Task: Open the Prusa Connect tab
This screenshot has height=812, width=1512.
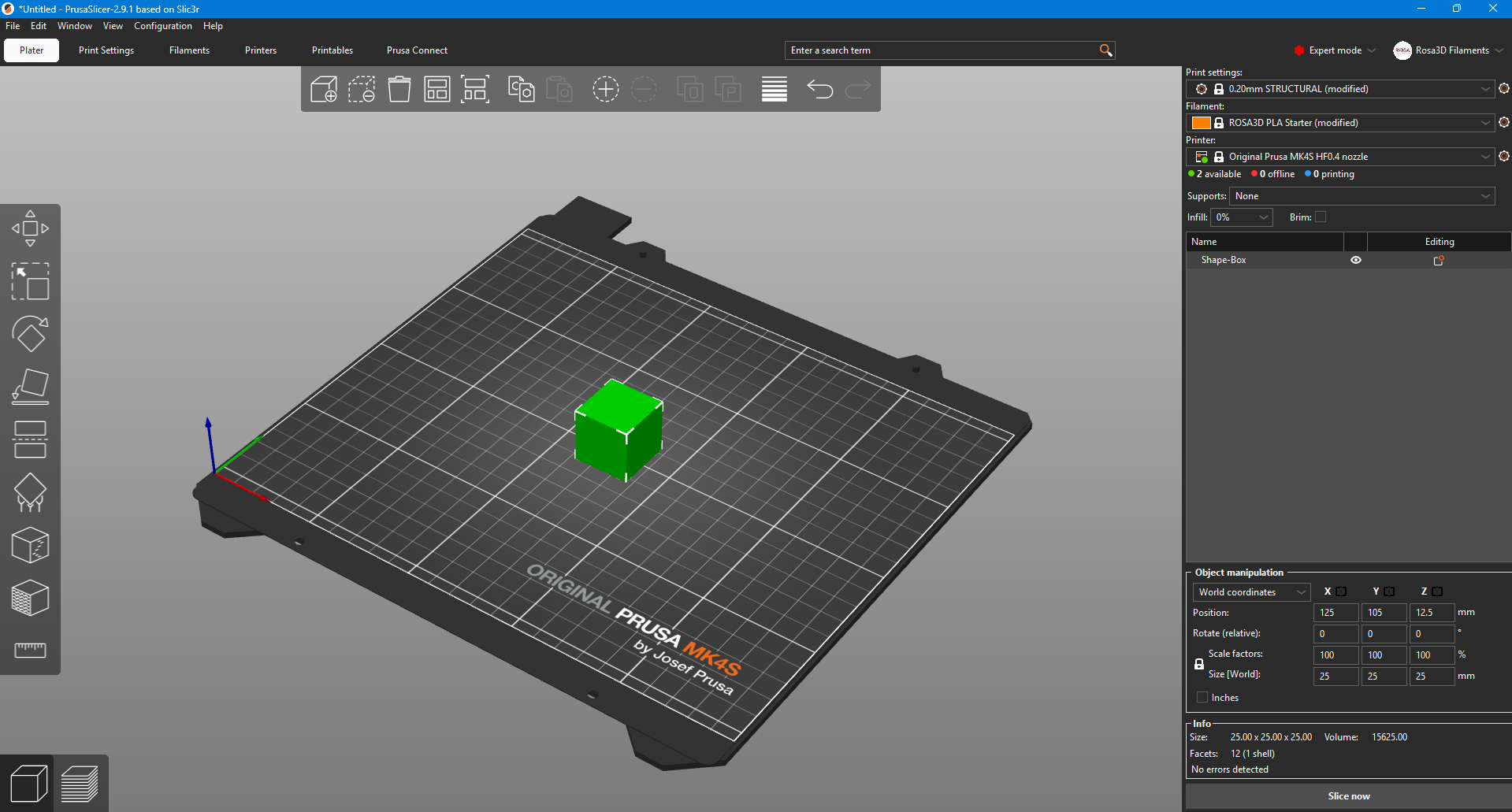Action: point(417,50)
